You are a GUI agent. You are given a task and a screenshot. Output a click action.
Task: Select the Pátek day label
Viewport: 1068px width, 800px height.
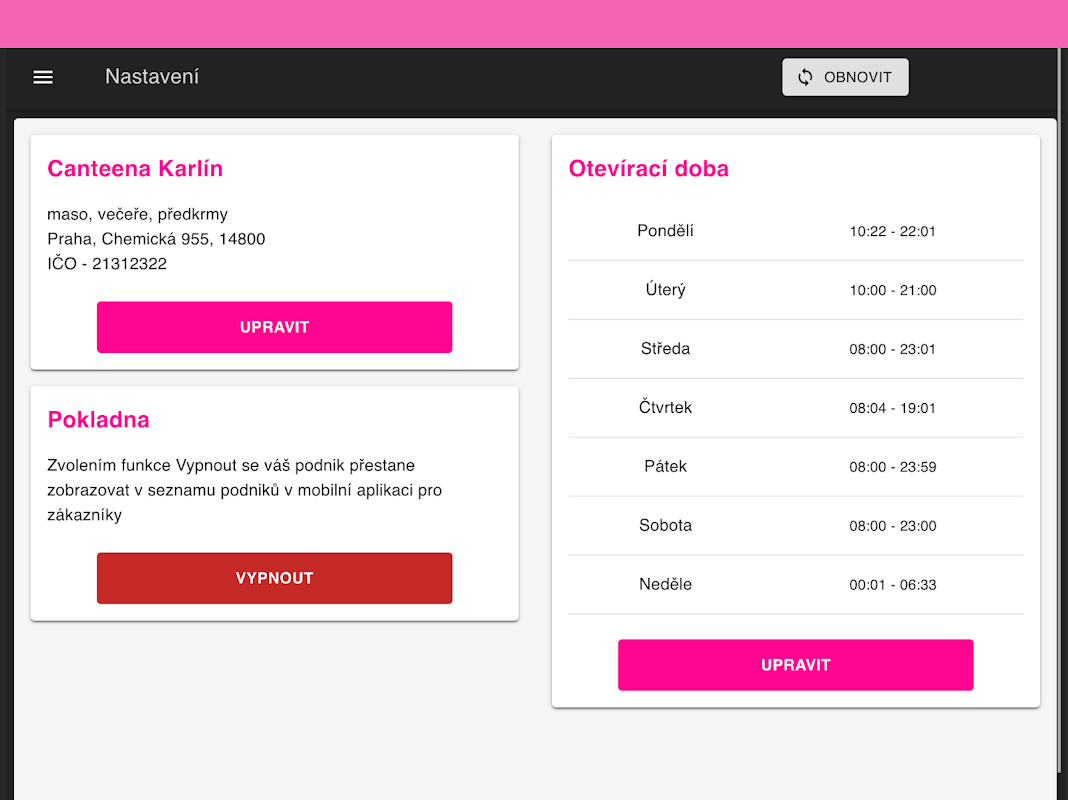[x=665, y=466]
